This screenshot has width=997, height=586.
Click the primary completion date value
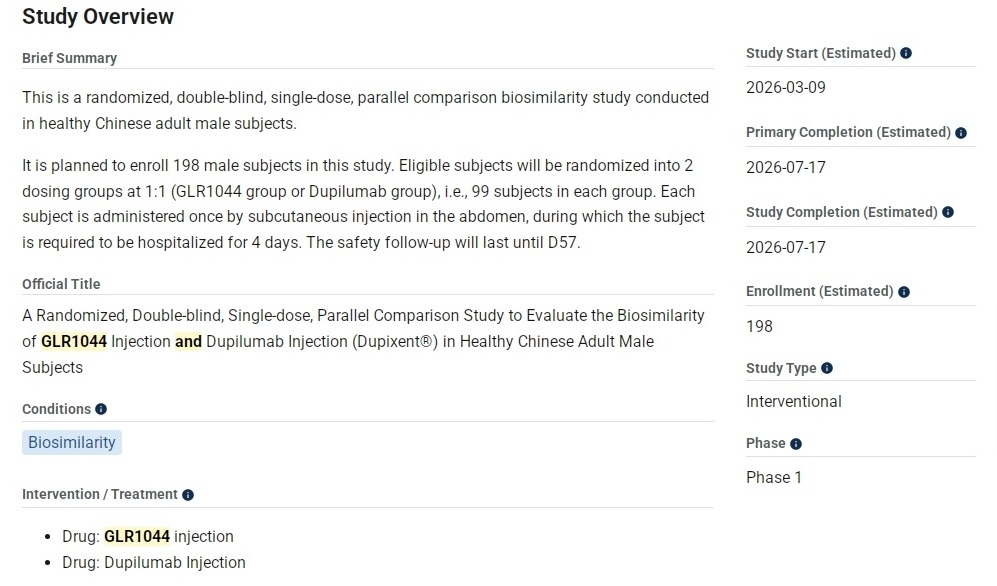pos(786,167)
